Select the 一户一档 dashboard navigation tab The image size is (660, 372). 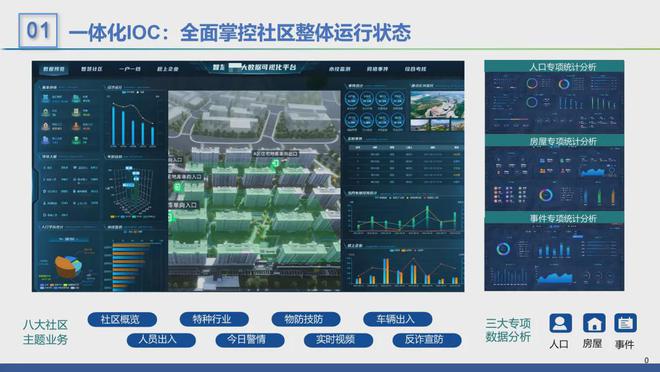pyautogui.click(x=130, y=69)
